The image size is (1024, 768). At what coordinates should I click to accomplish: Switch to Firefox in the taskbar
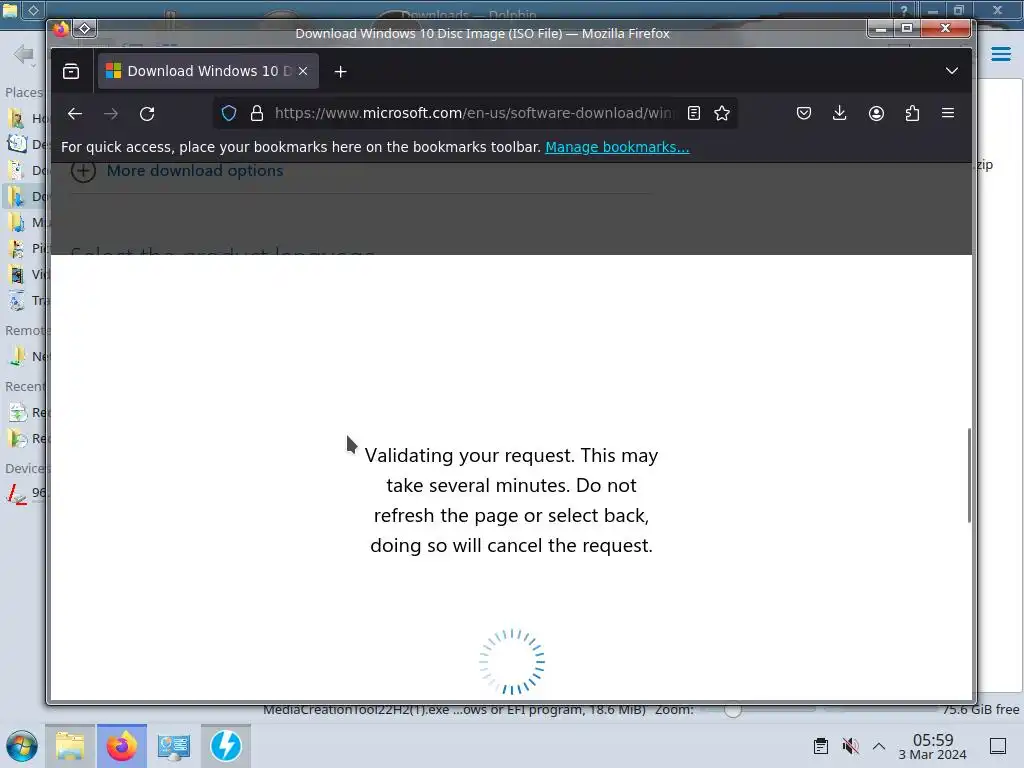(x=122, y=746)
